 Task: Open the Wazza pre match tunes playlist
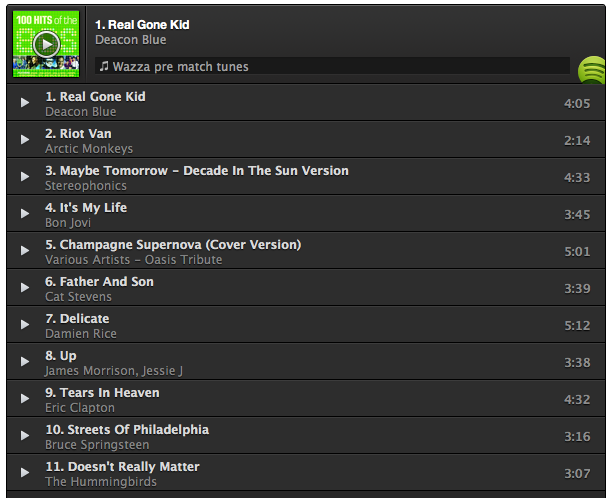coord(180,67)
